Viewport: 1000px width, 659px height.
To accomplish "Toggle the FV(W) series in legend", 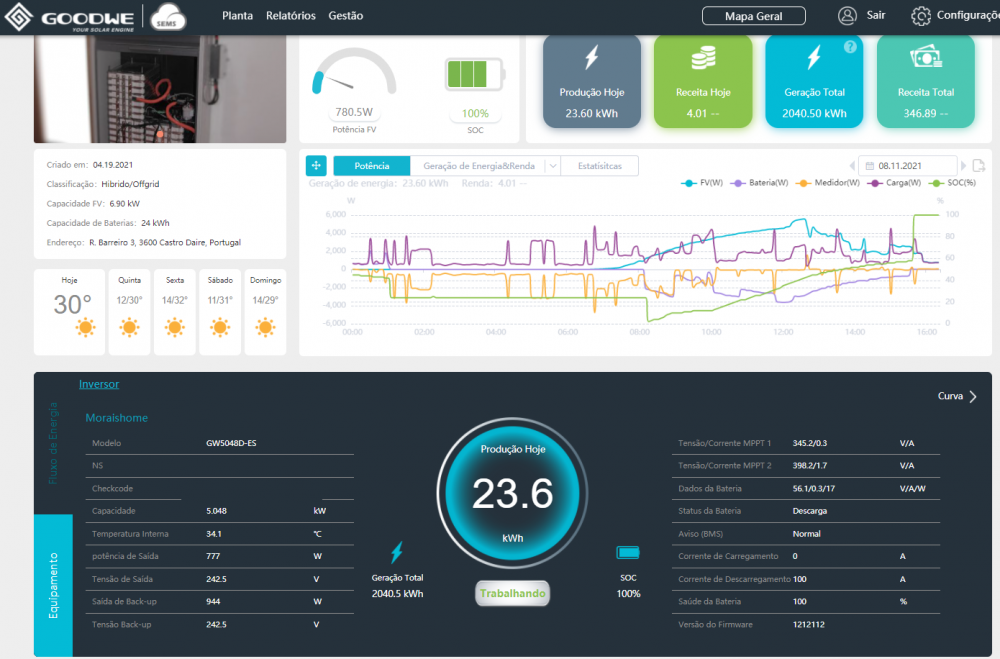I will click(x=702, y=183).
